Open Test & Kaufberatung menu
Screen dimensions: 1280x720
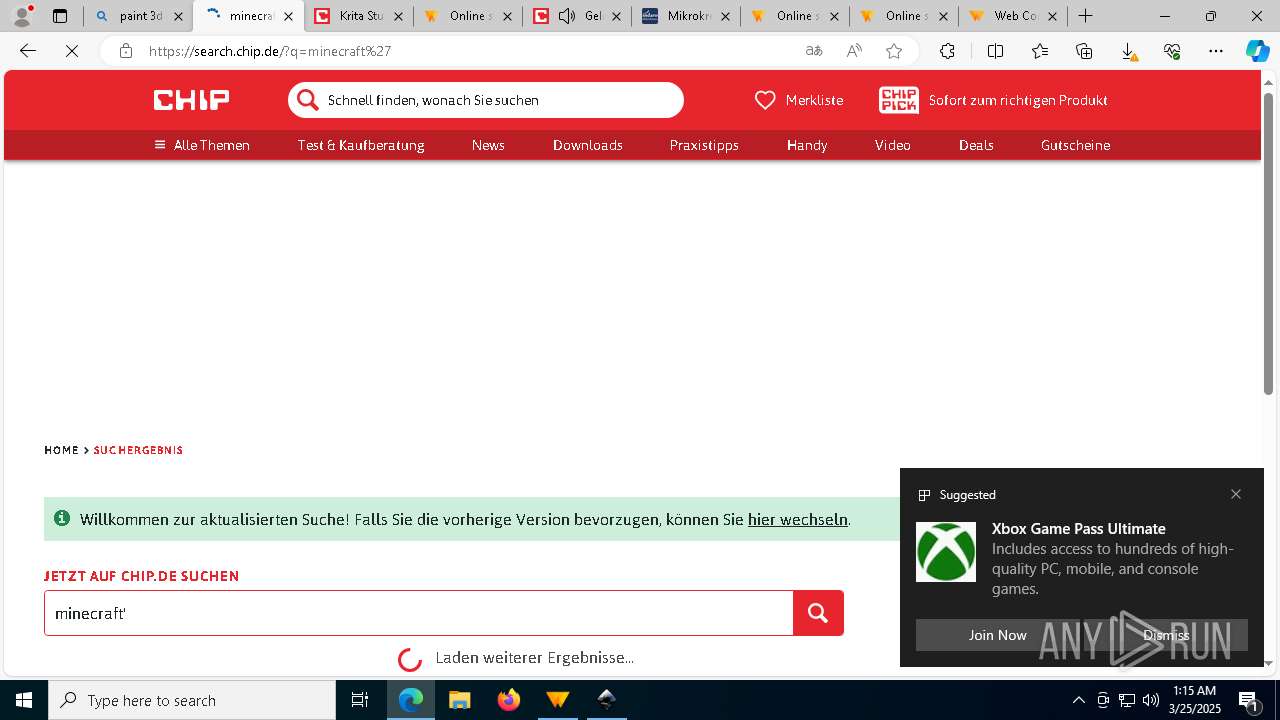pos(361,145)
